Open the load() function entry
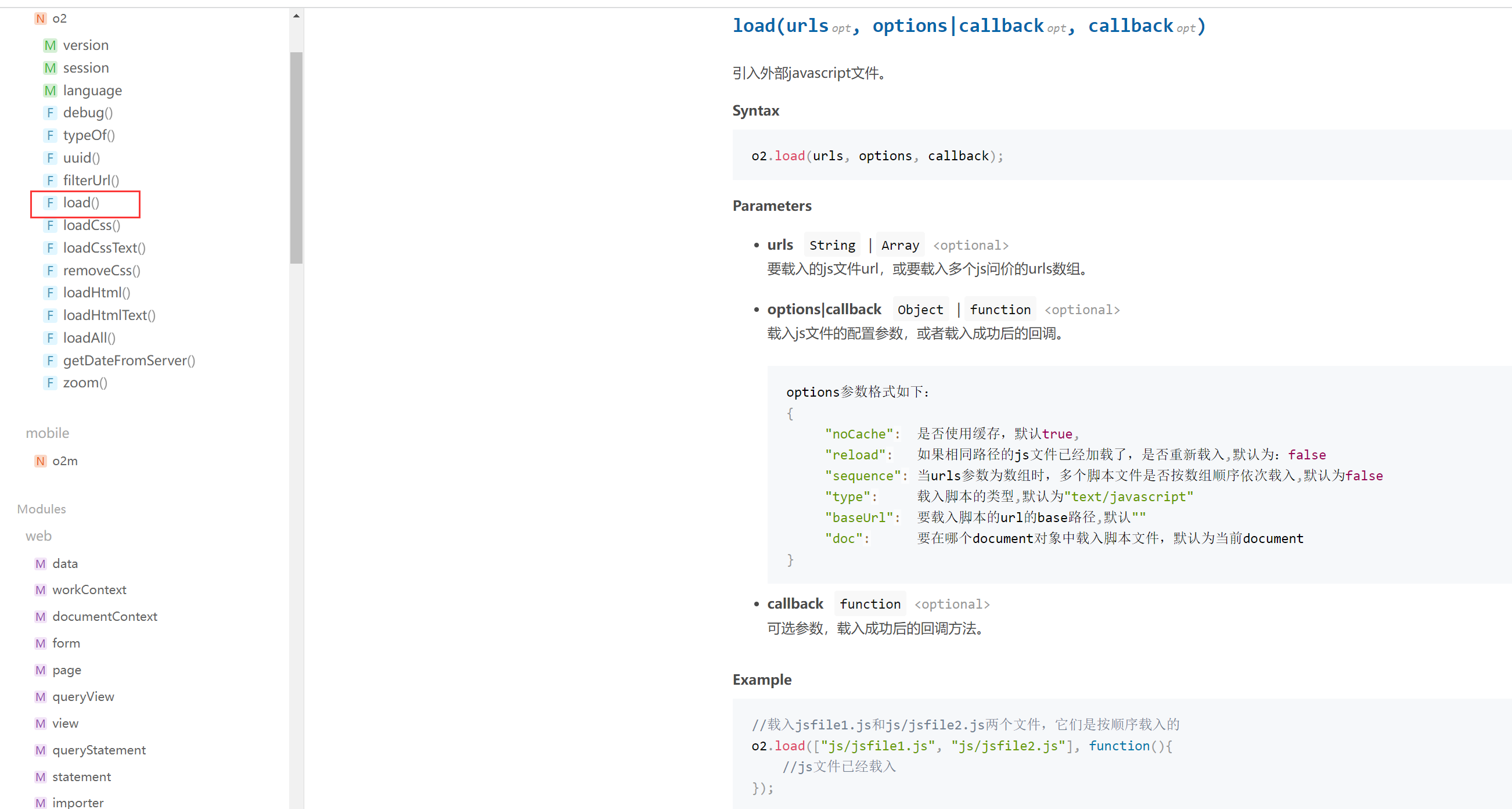Screen dimensions: 1512x809 (x=81, y=203)
